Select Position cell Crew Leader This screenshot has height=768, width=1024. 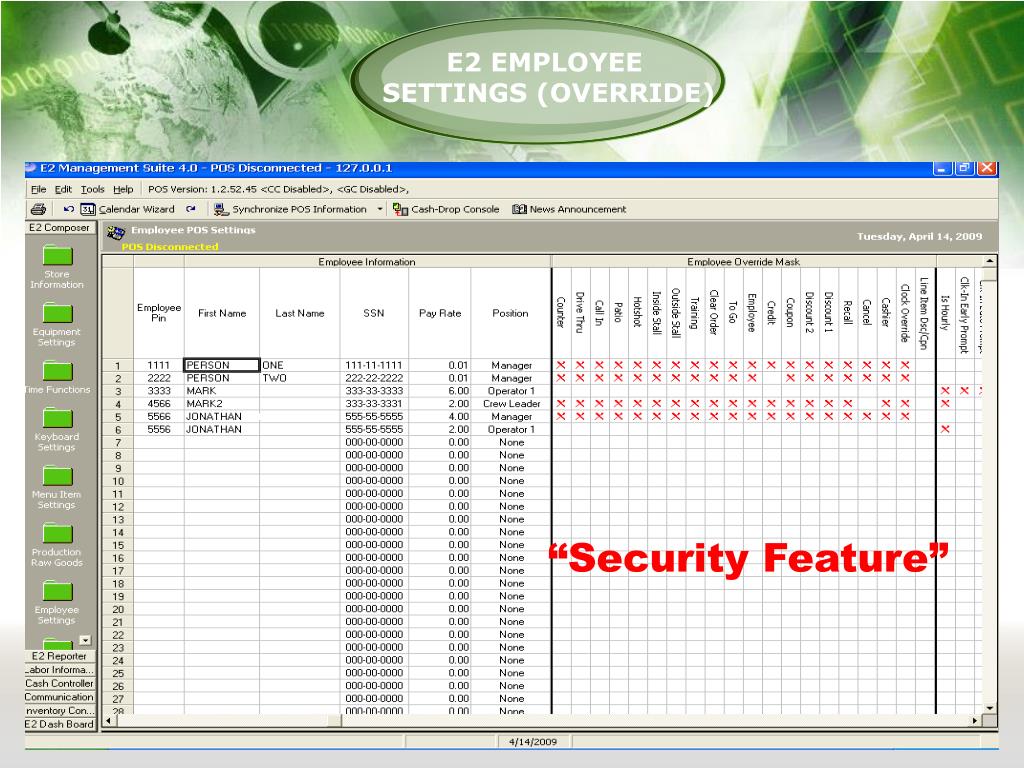(511, 404)
